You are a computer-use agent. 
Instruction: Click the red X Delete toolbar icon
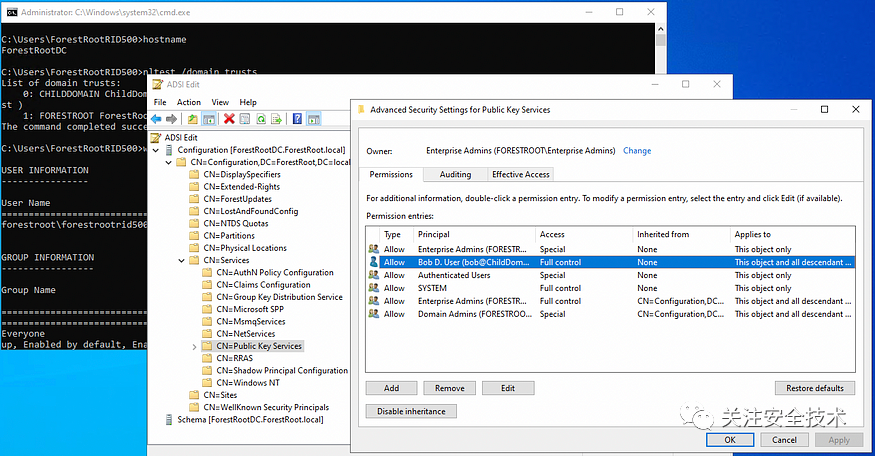point(229,119)
